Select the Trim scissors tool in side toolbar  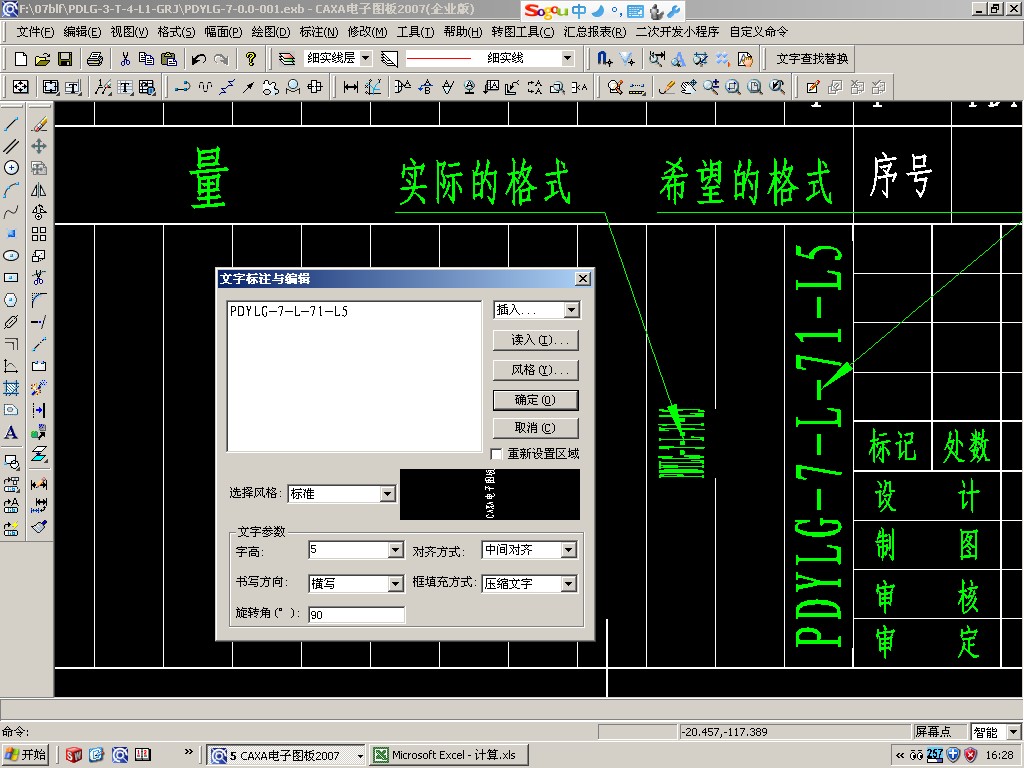tap(39, 278)
